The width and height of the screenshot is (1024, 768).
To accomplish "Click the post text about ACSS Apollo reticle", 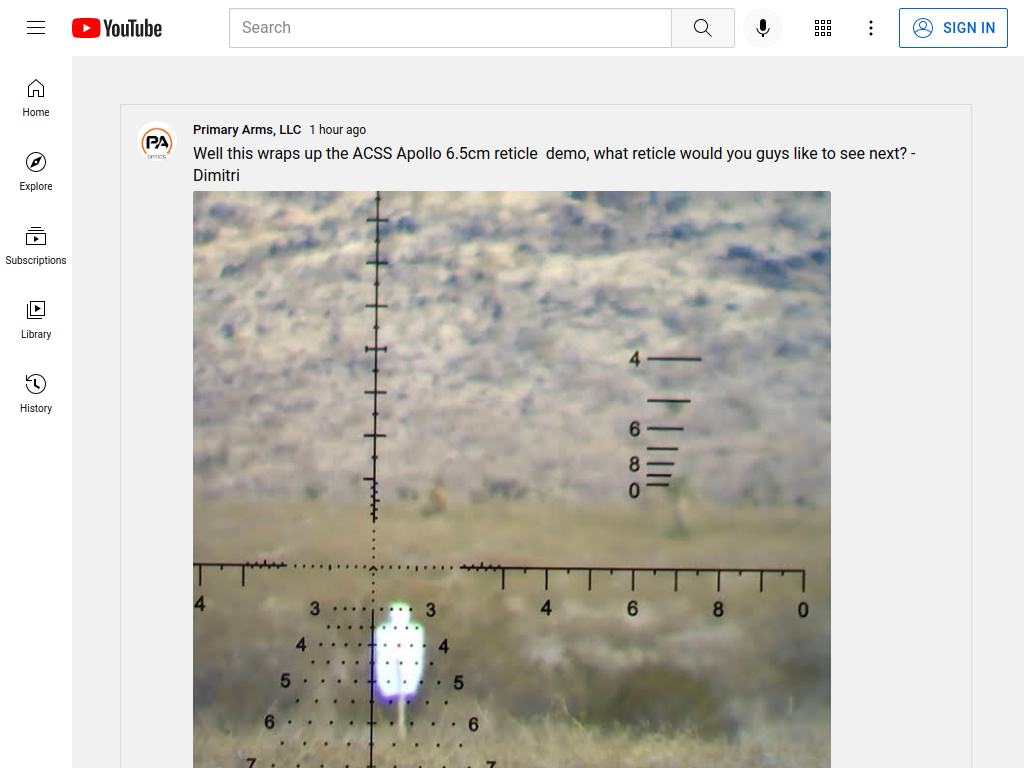I will pos(554,164).
